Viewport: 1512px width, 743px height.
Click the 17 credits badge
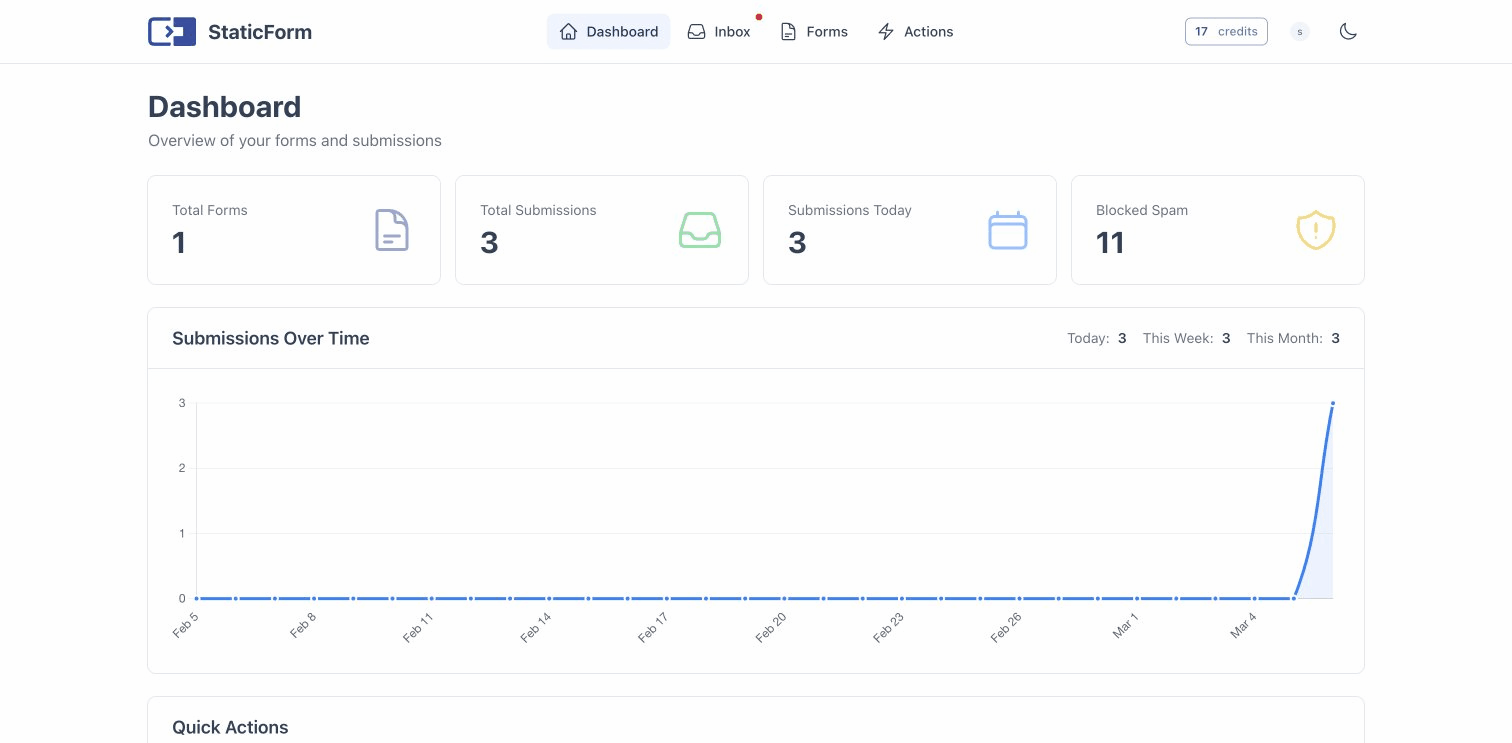pyautogui.click(x=1226, y=31)
